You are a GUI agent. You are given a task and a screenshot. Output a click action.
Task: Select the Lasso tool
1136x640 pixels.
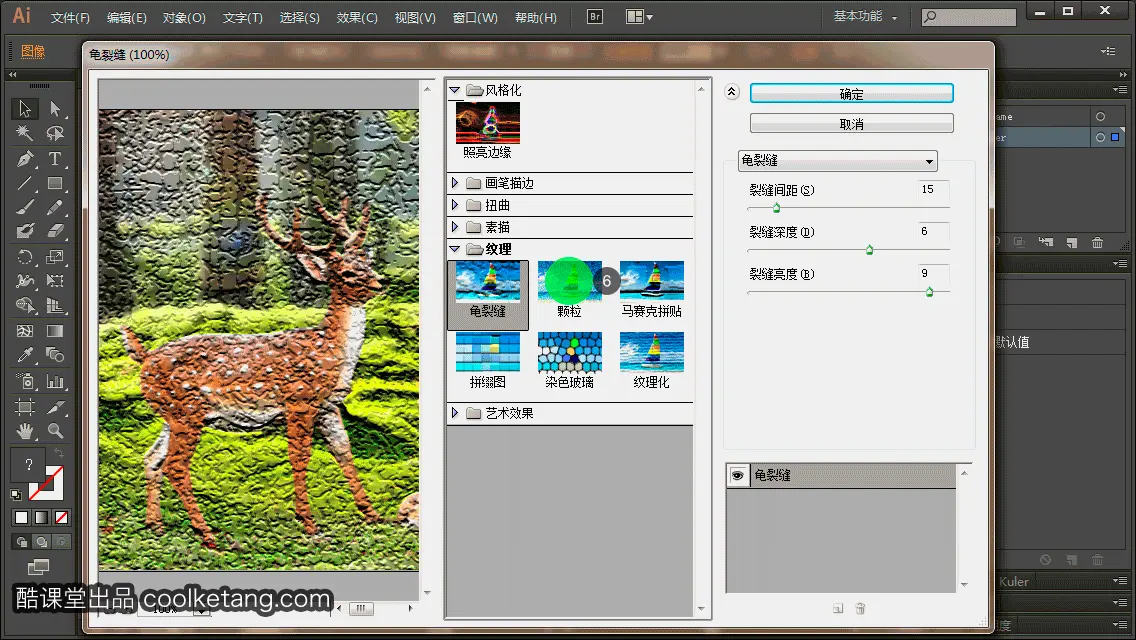(x=55, y=133)
